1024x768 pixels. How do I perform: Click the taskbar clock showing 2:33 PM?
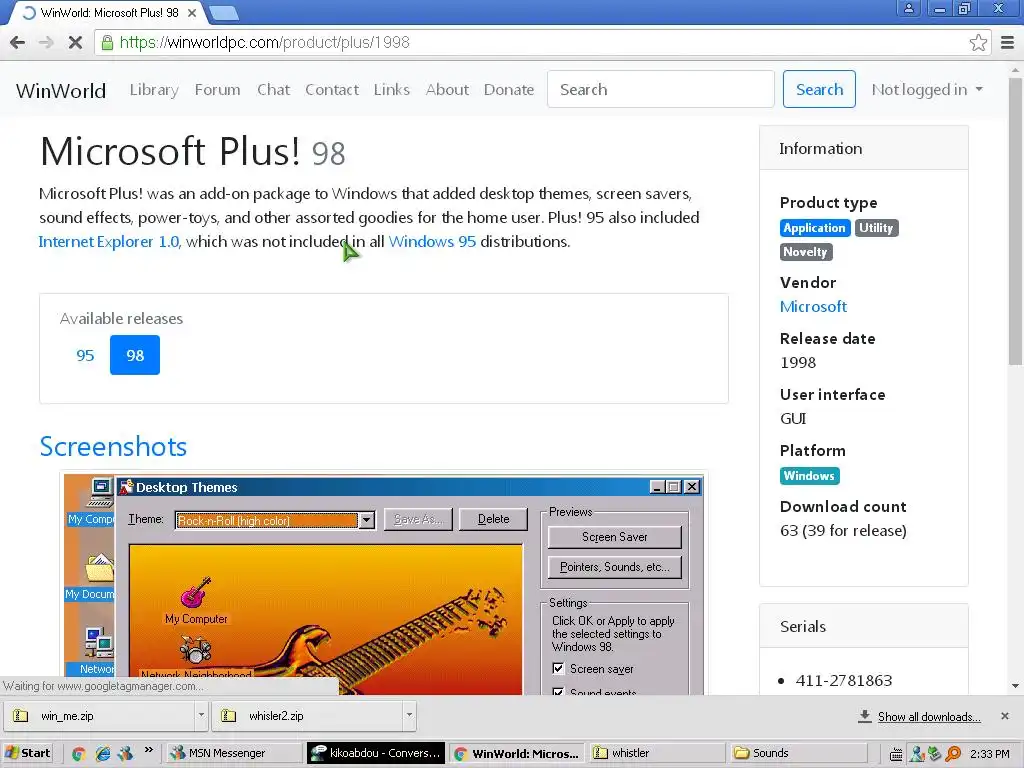coord(989,754)
